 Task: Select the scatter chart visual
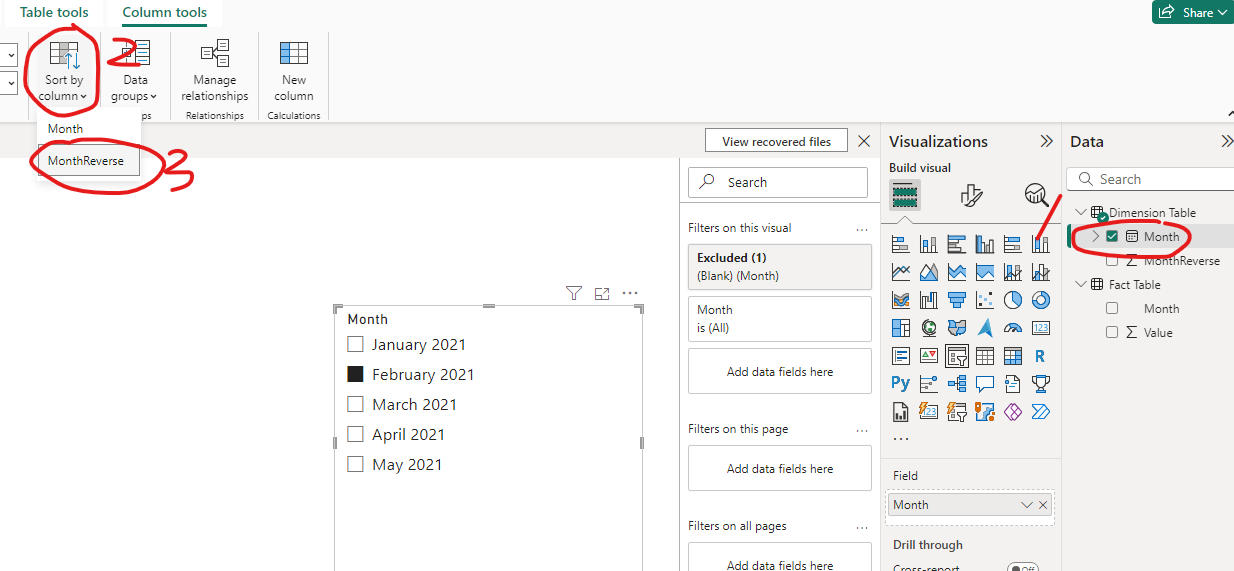(985, 300)
